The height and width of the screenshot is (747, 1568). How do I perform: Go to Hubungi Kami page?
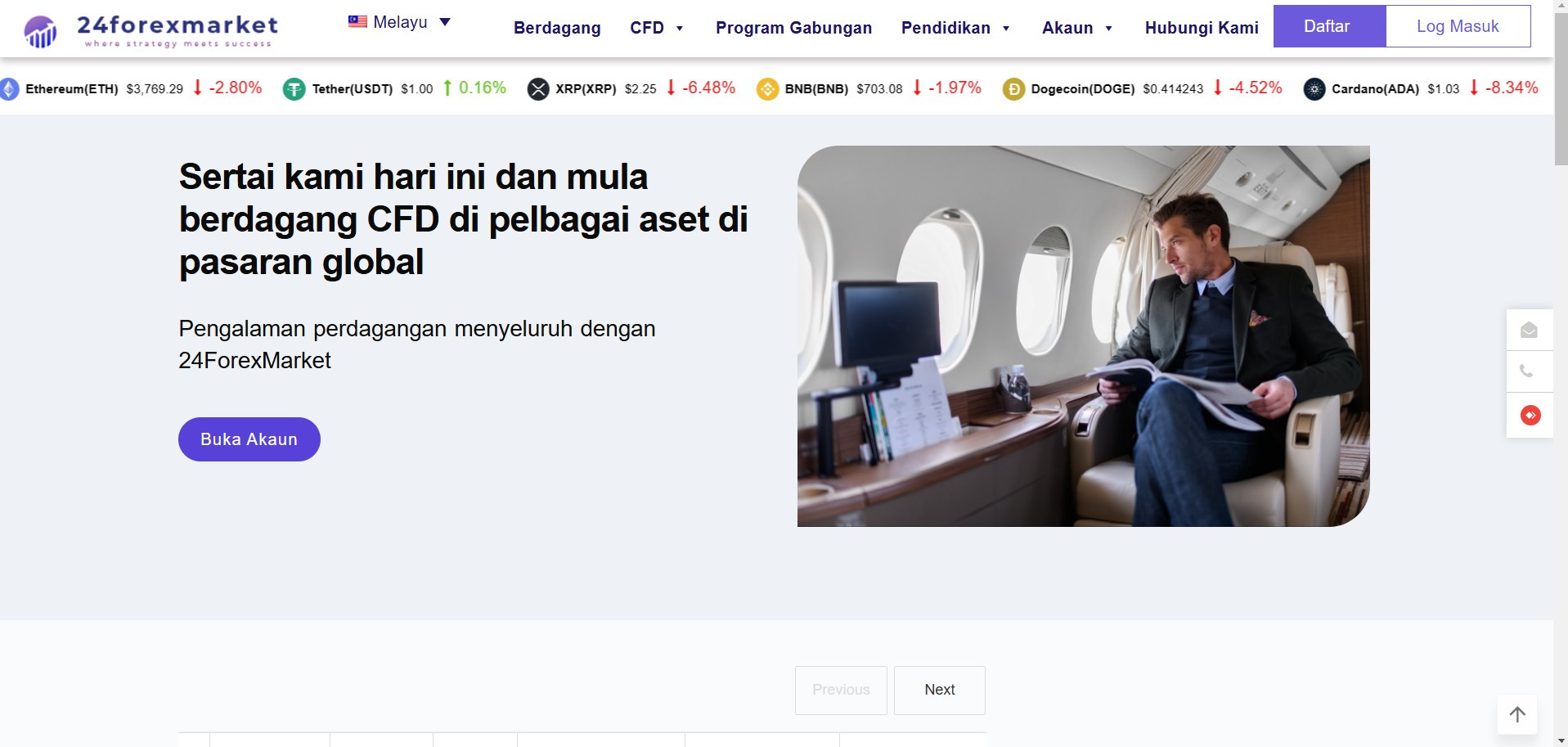coord(1202,28)
